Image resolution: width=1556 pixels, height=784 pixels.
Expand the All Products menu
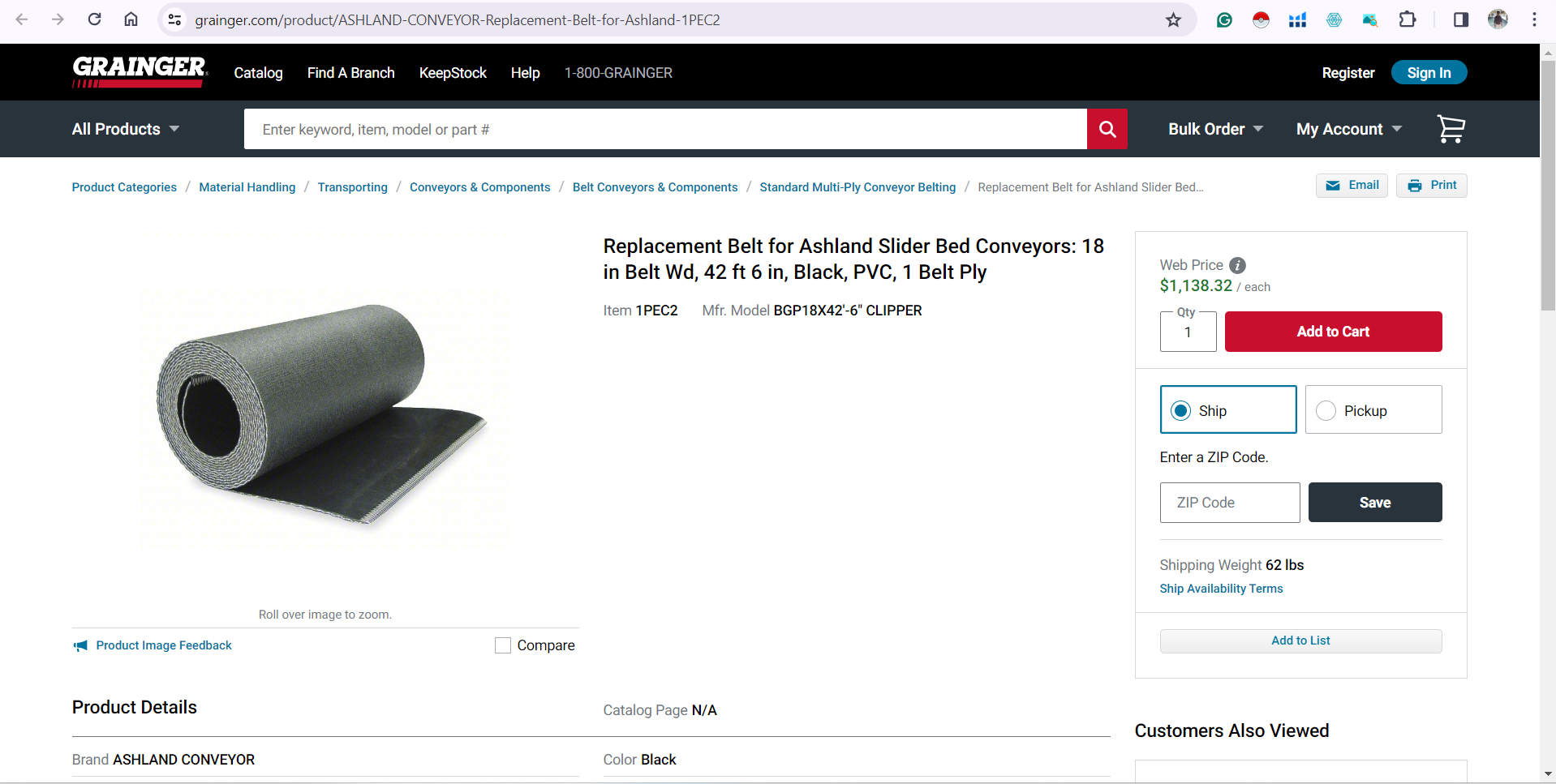coord(126,129)
